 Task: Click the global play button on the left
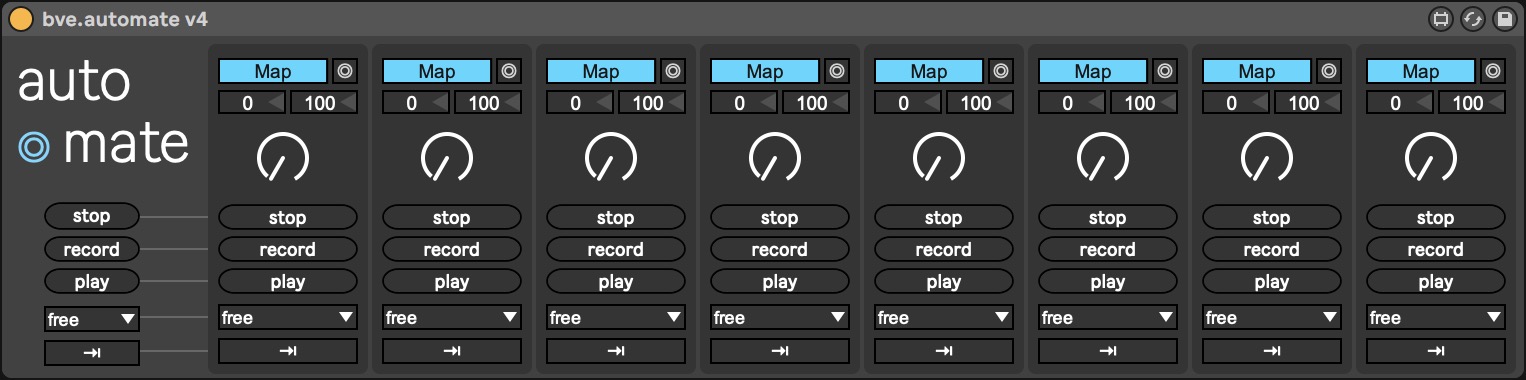(x=91, y=281)
